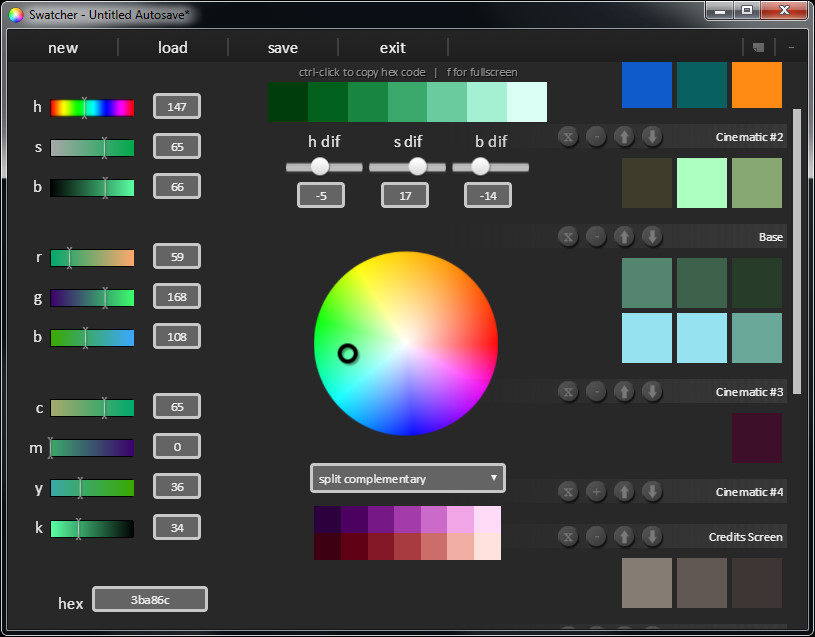Click the exit button
The image size is (815, 637).
coord(392,47)
